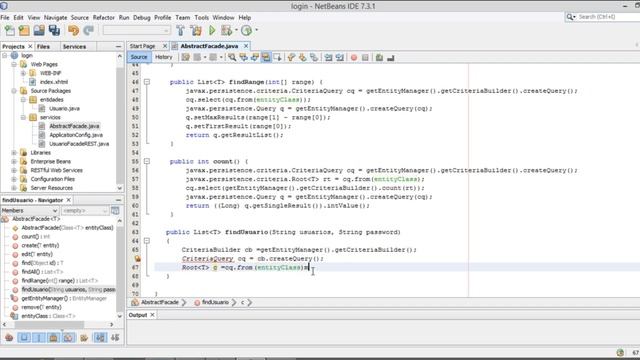Click the Open Project toolbar icon
Image resolution: width=640 pixels, height=360 pixels.
(x=39, y=30)
